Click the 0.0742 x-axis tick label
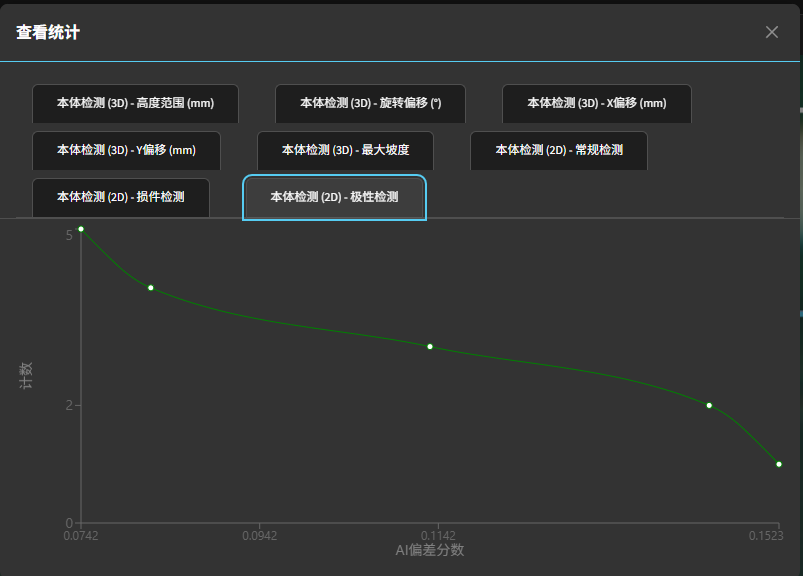This screenshot has width=803, height=576. pos(81,536)
